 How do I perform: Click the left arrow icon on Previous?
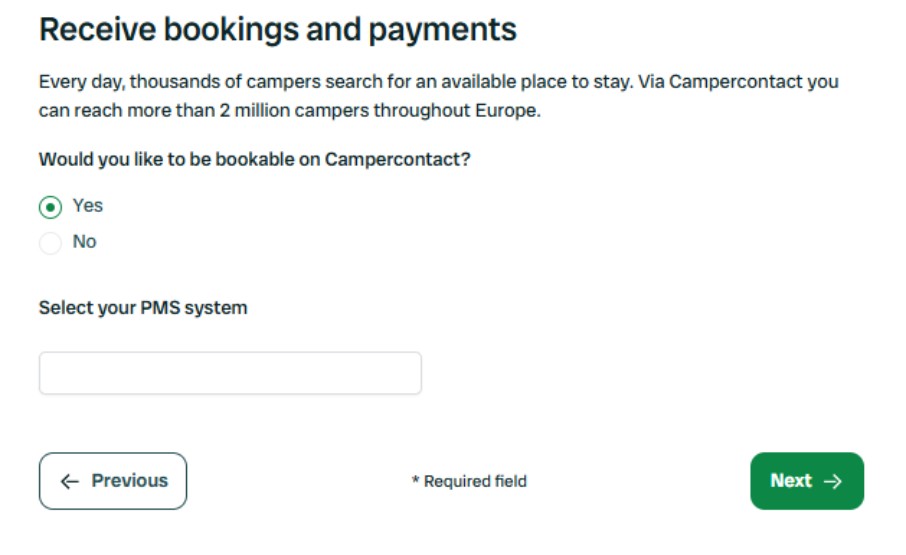[70, 481]
